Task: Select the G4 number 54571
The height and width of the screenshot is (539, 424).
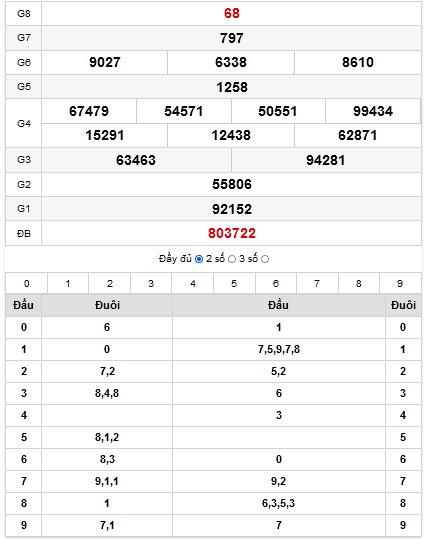Action: coord(184,111)
